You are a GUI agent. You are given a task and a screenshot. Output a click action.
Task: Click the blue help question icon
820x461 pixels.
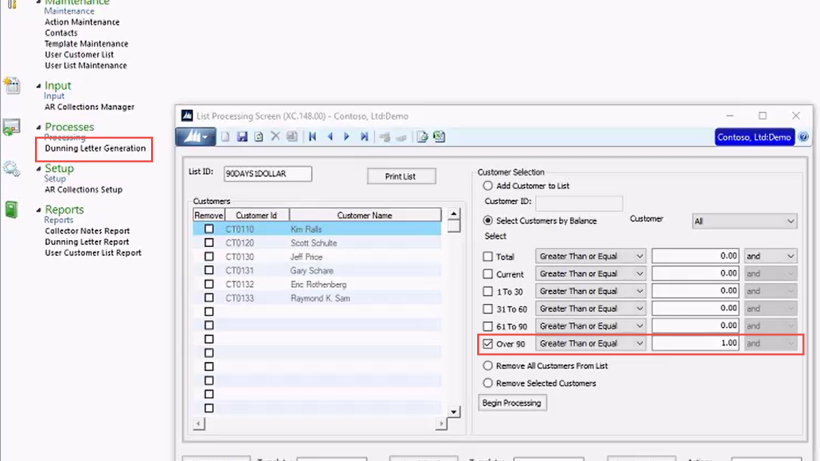point(804,137)
